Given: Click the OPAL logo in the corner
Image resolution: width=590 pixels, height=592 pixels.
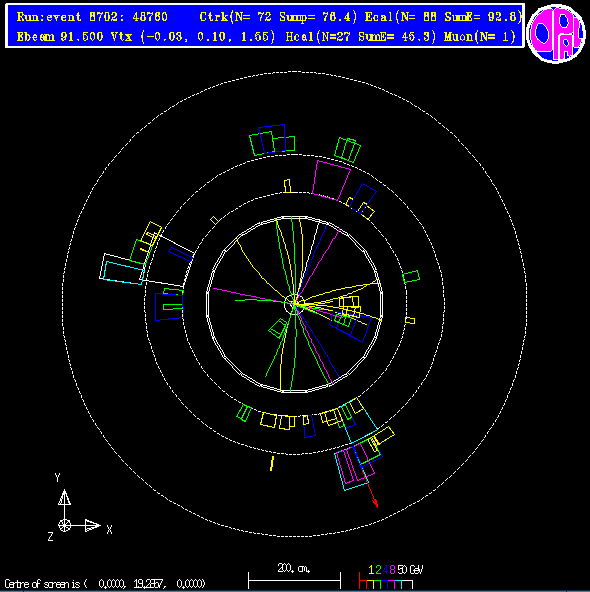Looking at the screenshot, I should (x=556, y=33).
